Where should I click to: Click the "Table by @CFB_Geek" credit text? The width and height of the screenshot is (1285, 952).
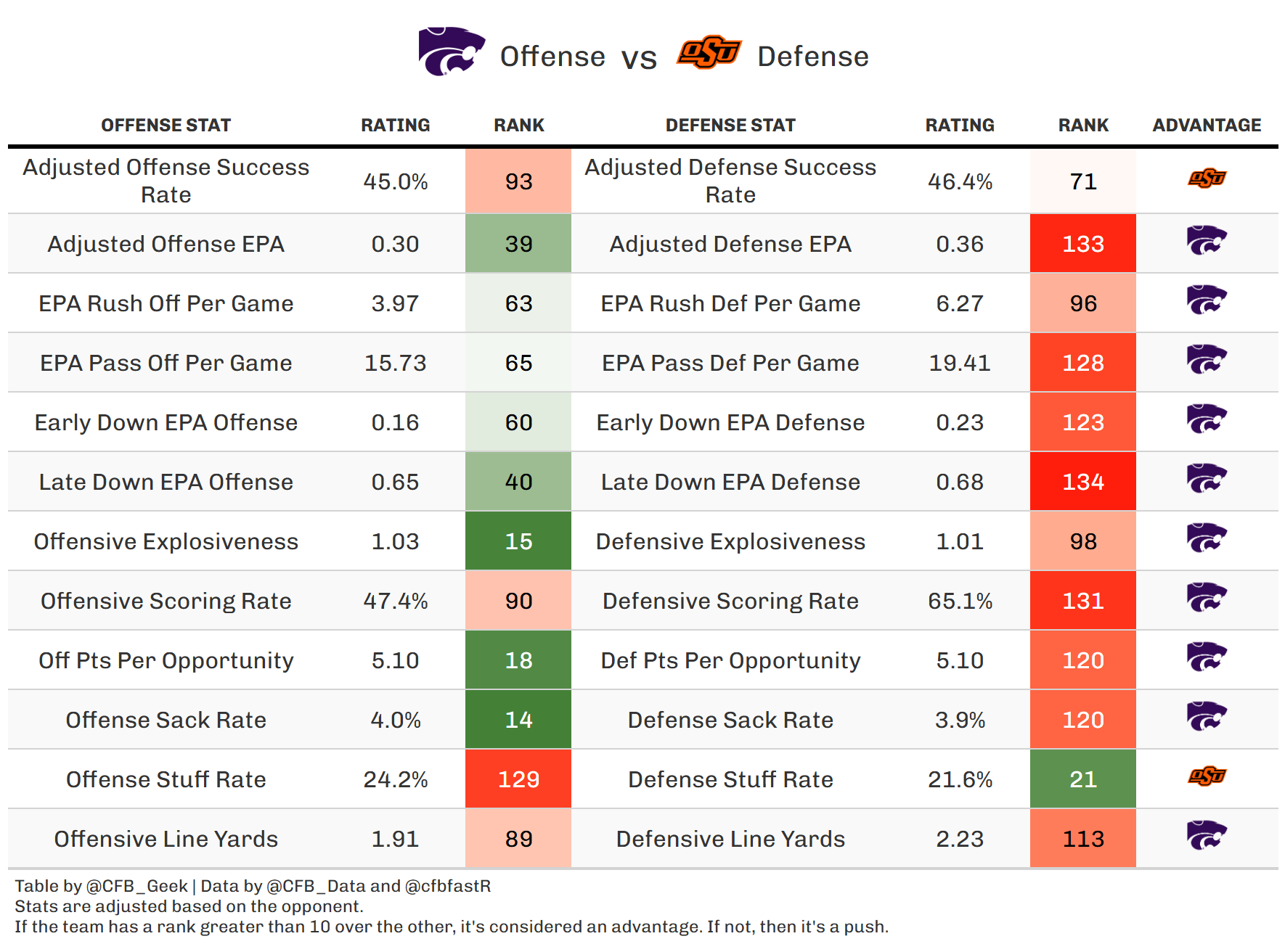(x=101, y=886)
